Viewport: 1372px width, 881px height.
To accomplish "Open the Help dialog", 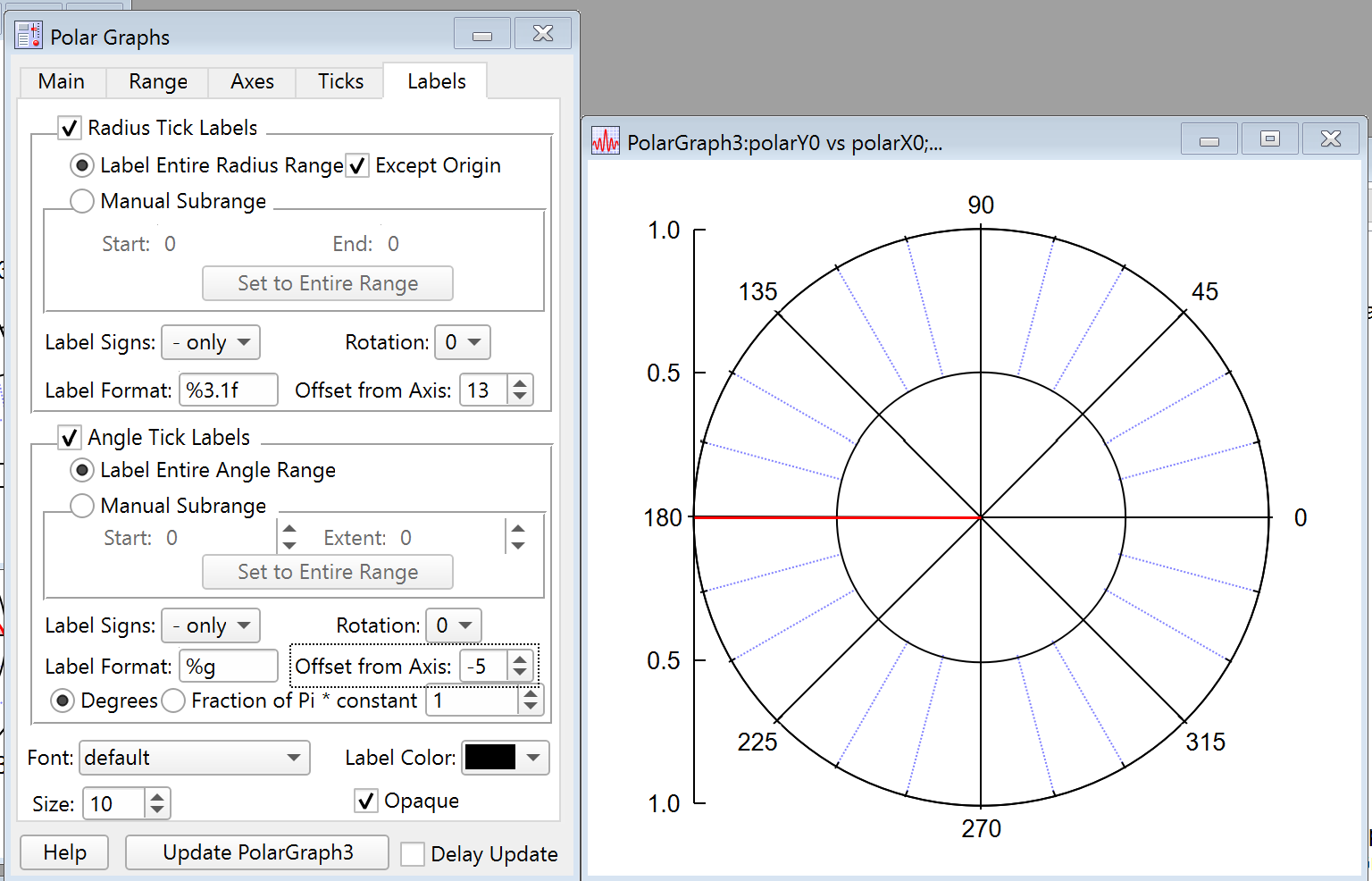I will coord(63,852).
